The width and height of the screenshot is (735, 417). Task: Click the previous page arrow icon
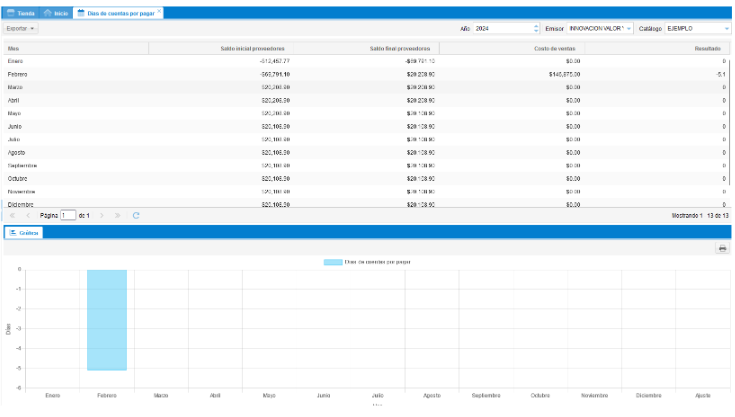[x=27, y=215]
